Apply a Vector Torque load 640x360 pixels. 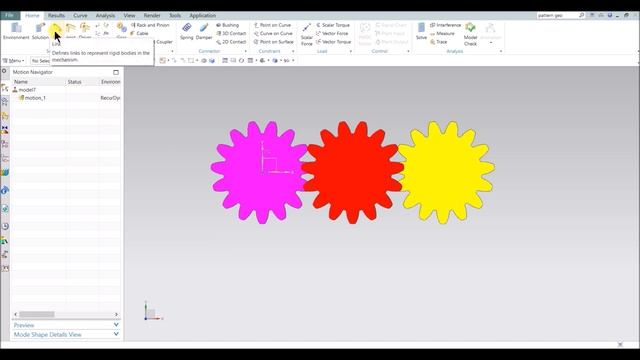click(333, 42)
